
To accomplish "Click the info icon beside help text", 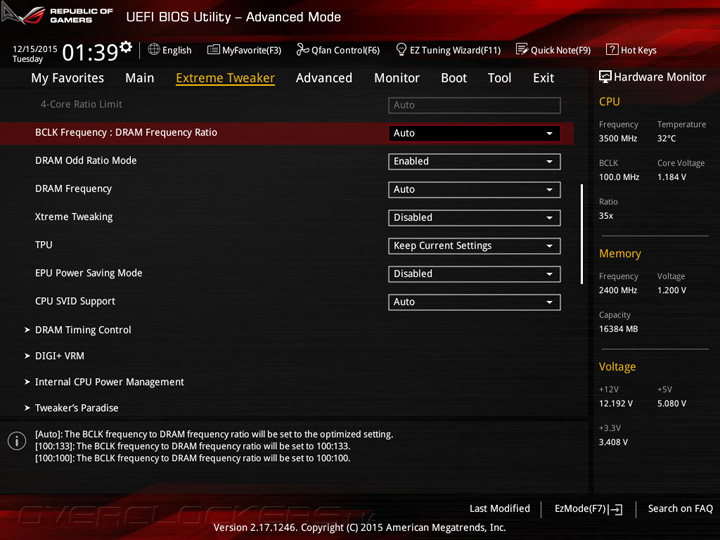I will pos(17,441).
